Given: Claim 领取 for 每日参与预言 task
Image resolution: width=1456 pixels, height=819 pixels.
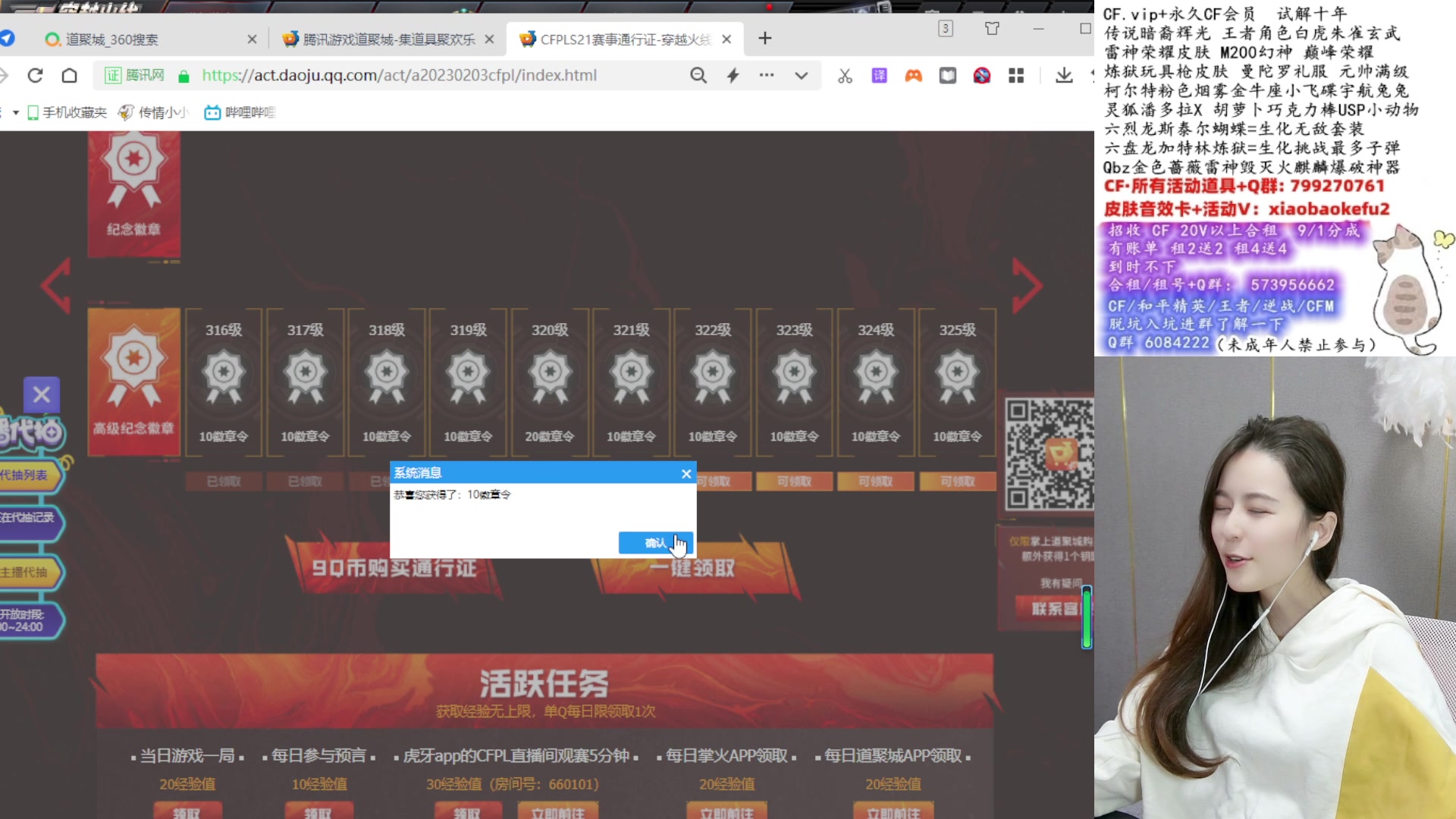Looking at the screenshot, I should click(x=318, y=811).
